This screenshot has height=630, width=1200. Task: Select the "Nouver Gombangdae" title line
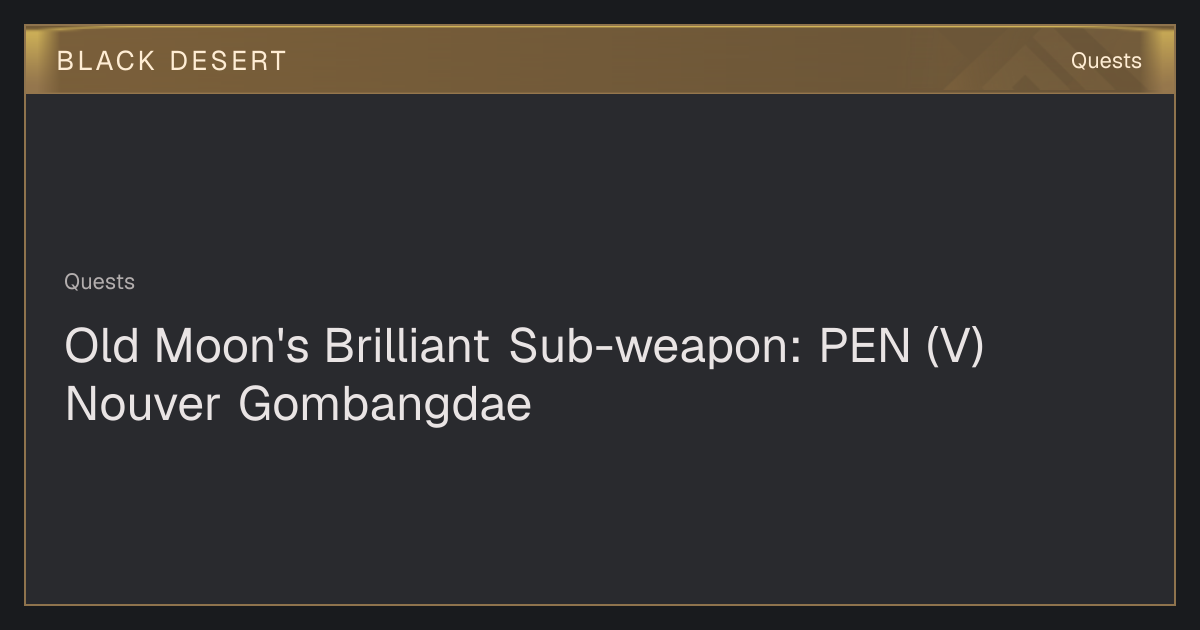click(x=298, y=405)
